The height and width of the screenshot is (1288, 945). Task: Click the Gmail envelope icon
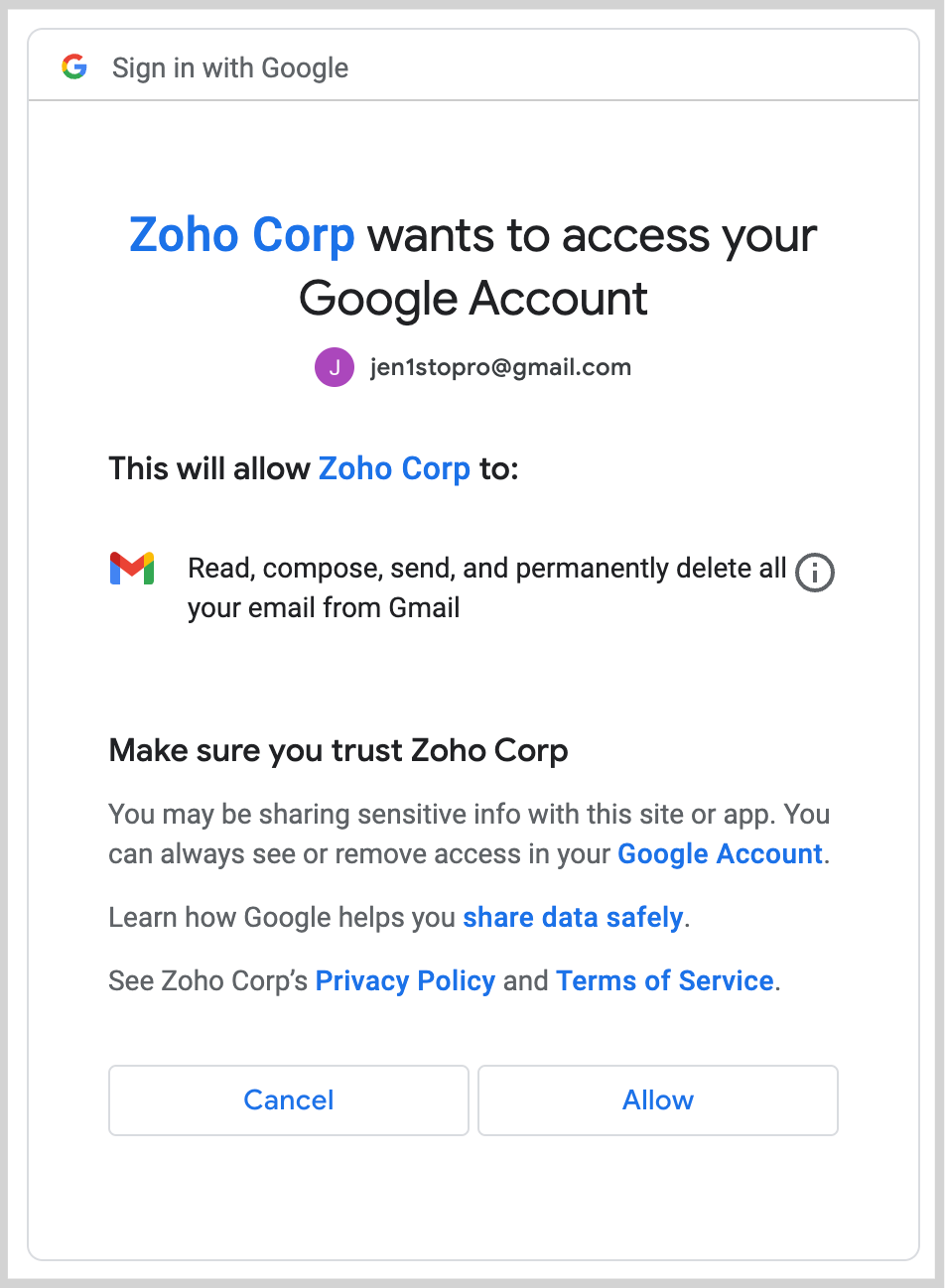point(132,569)
